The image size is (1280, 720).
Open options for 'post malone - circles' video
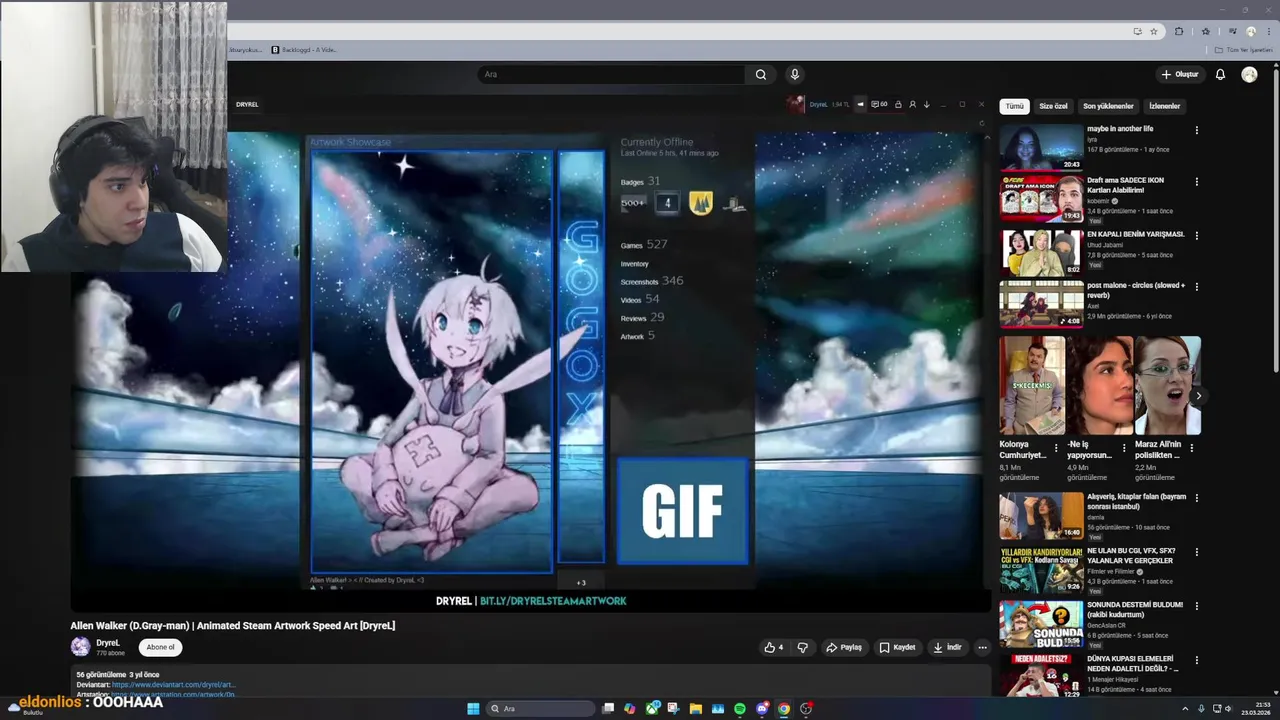coord(1196,287)
